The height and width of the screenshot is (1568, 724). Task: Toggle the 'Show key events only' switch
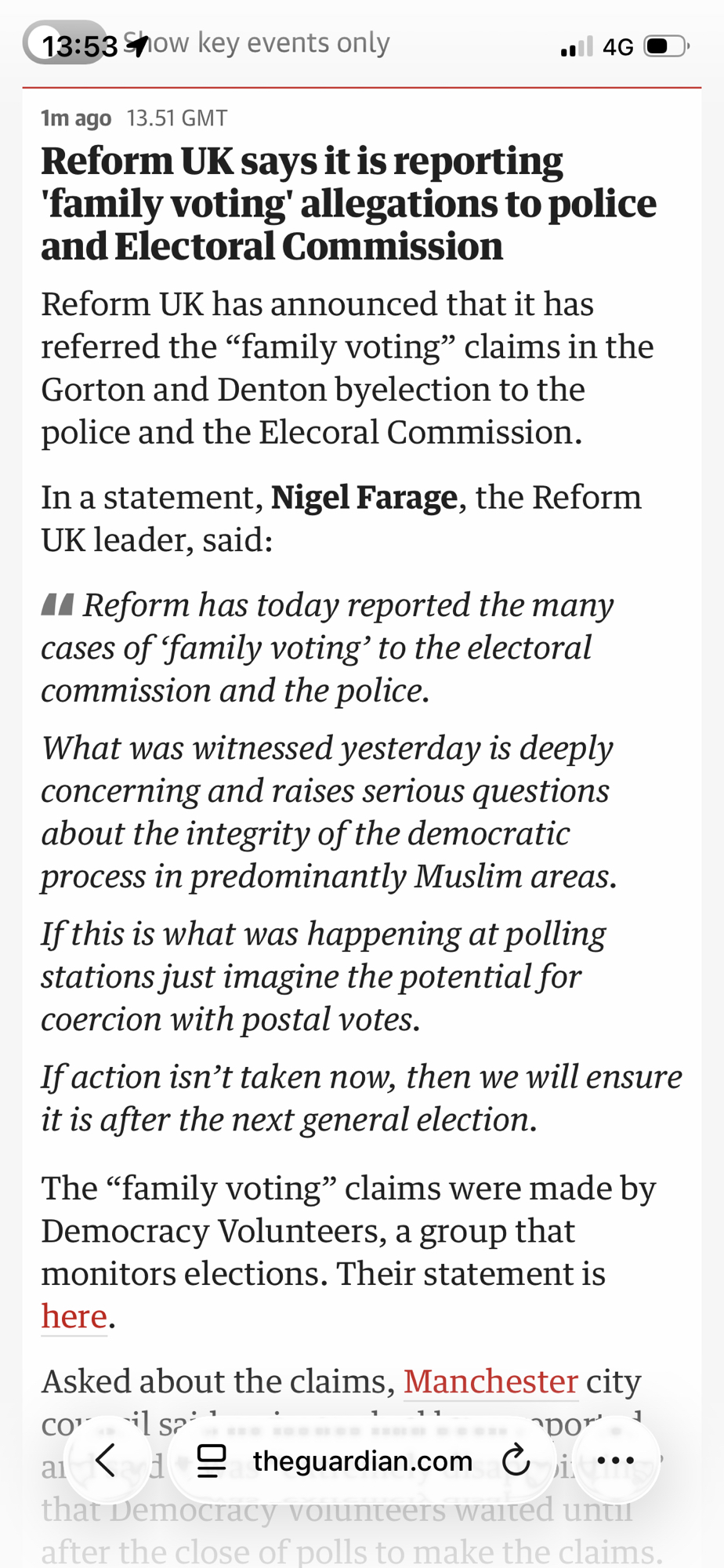(x=63, y=43)
